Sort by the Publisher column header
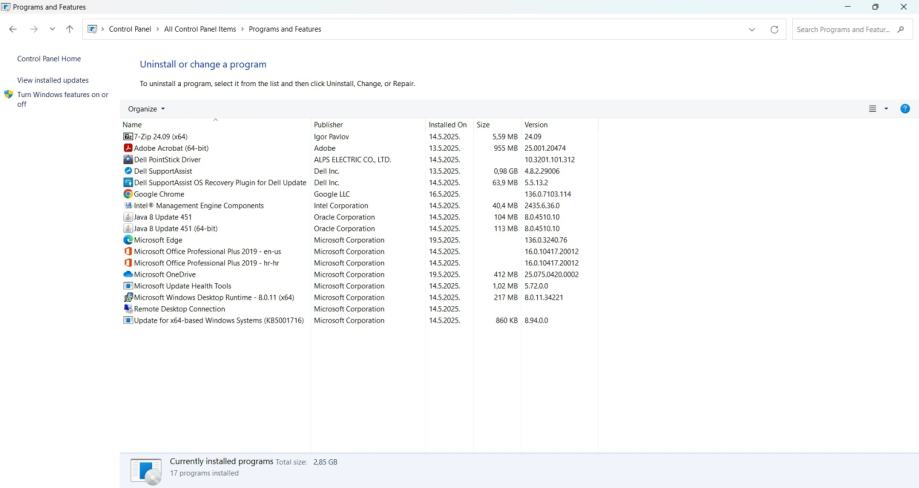 pyautogui.click(x=367, y=125)
